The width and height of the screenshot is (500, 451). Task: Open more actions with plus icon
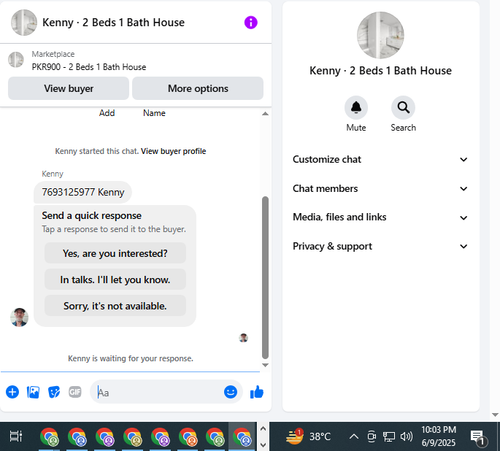[x=12, y=392]
